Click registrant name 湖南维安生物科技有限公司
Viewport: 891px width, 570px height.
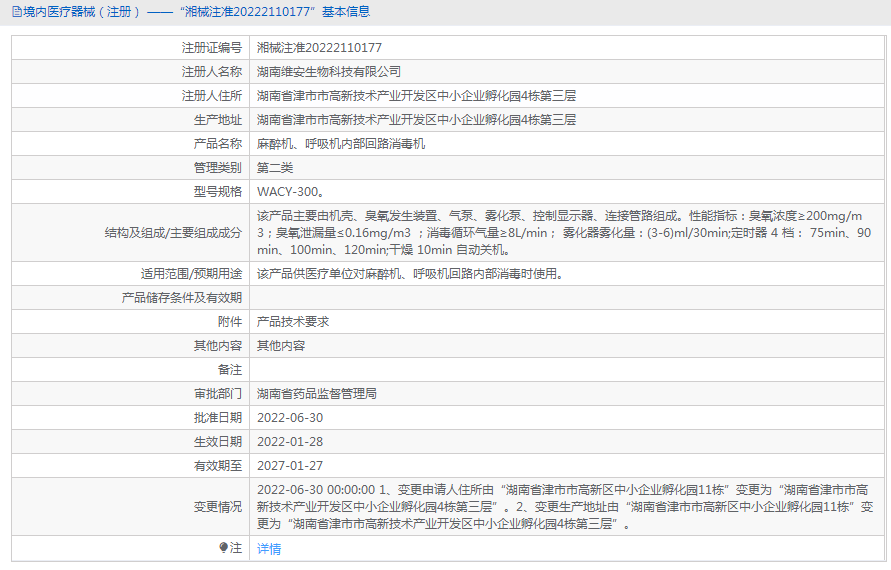329,72
